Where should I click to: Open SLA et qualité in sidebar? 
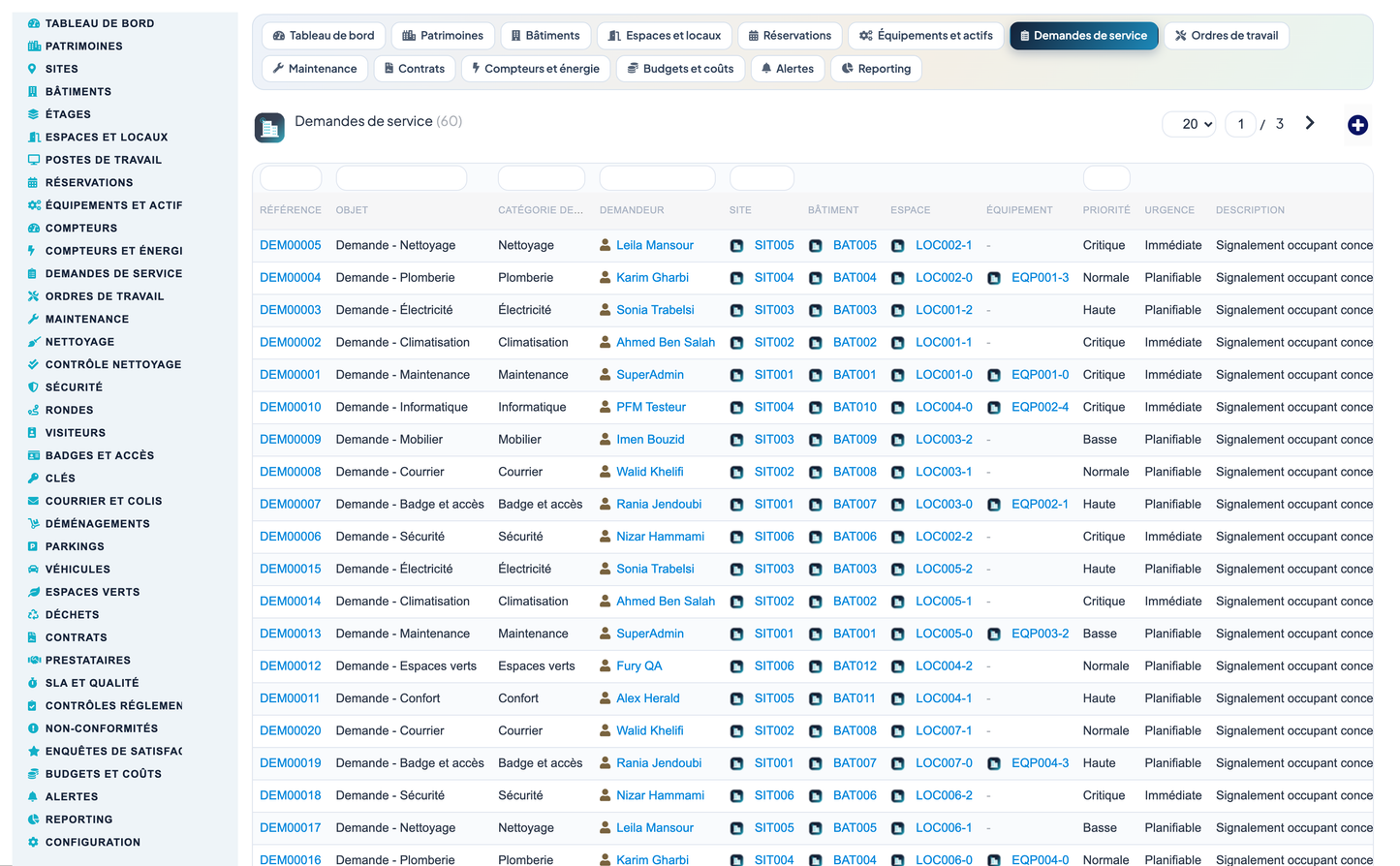[x=92, y=683]
